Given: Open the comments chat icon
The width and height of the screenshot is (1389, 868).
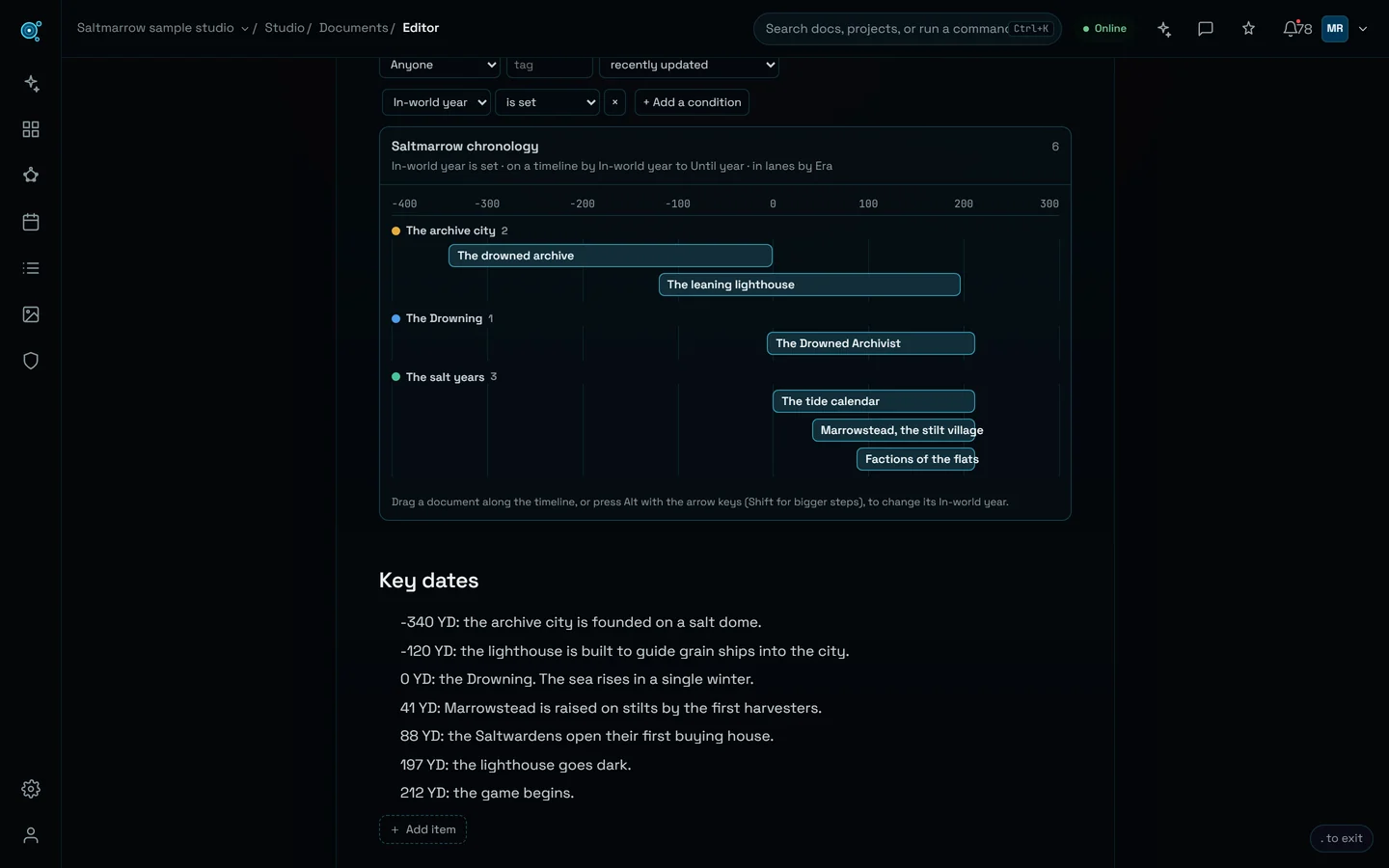Looking at the screenshot, I should pos(1206,29).
